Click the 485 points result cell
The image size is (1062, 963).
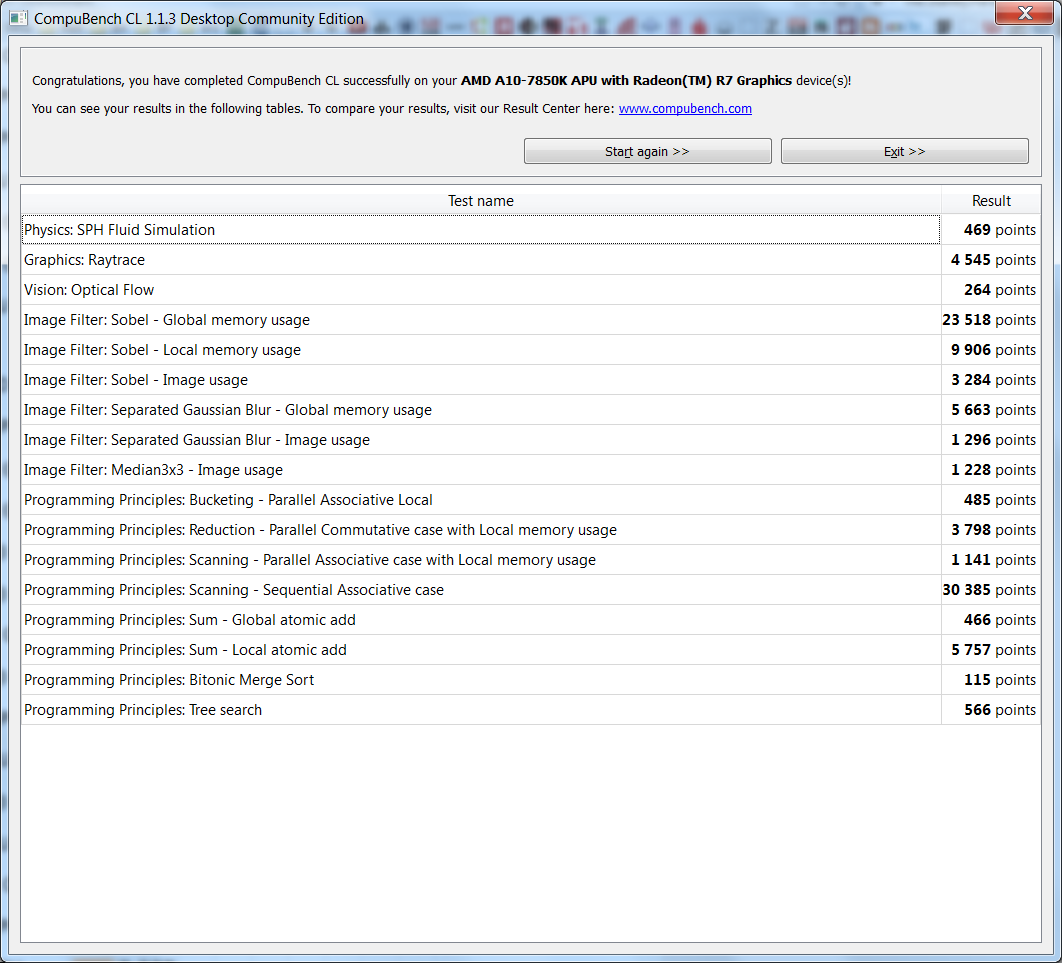click(991, 500)
